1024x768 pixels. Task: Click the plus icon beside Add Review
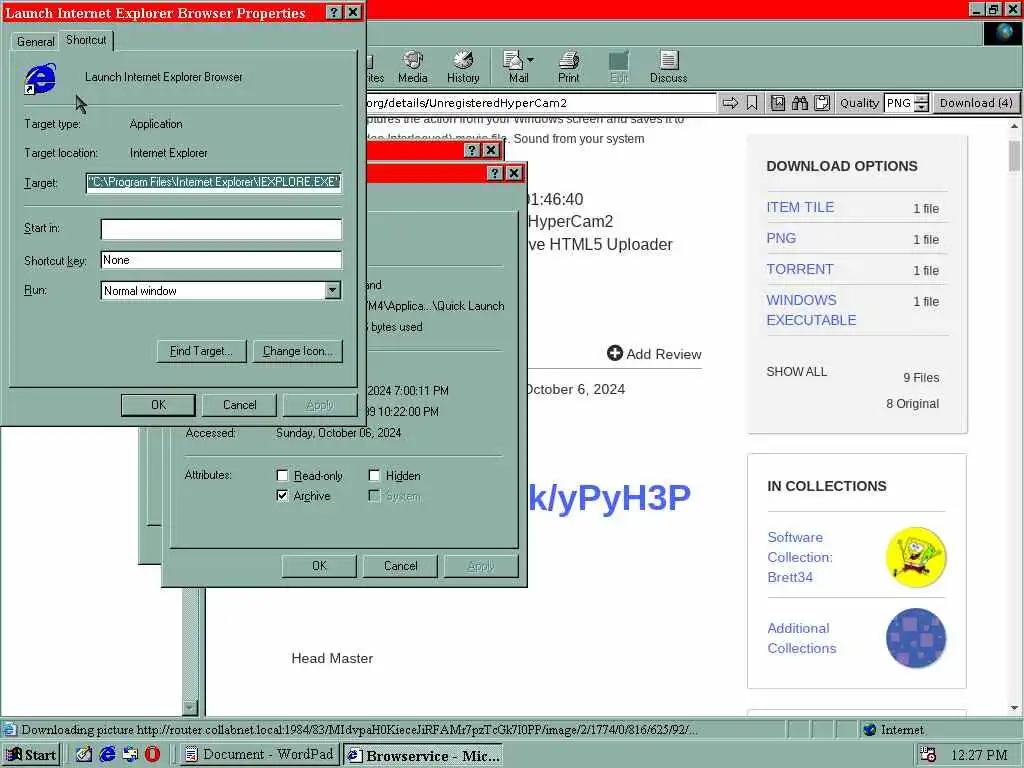[615, 353]
